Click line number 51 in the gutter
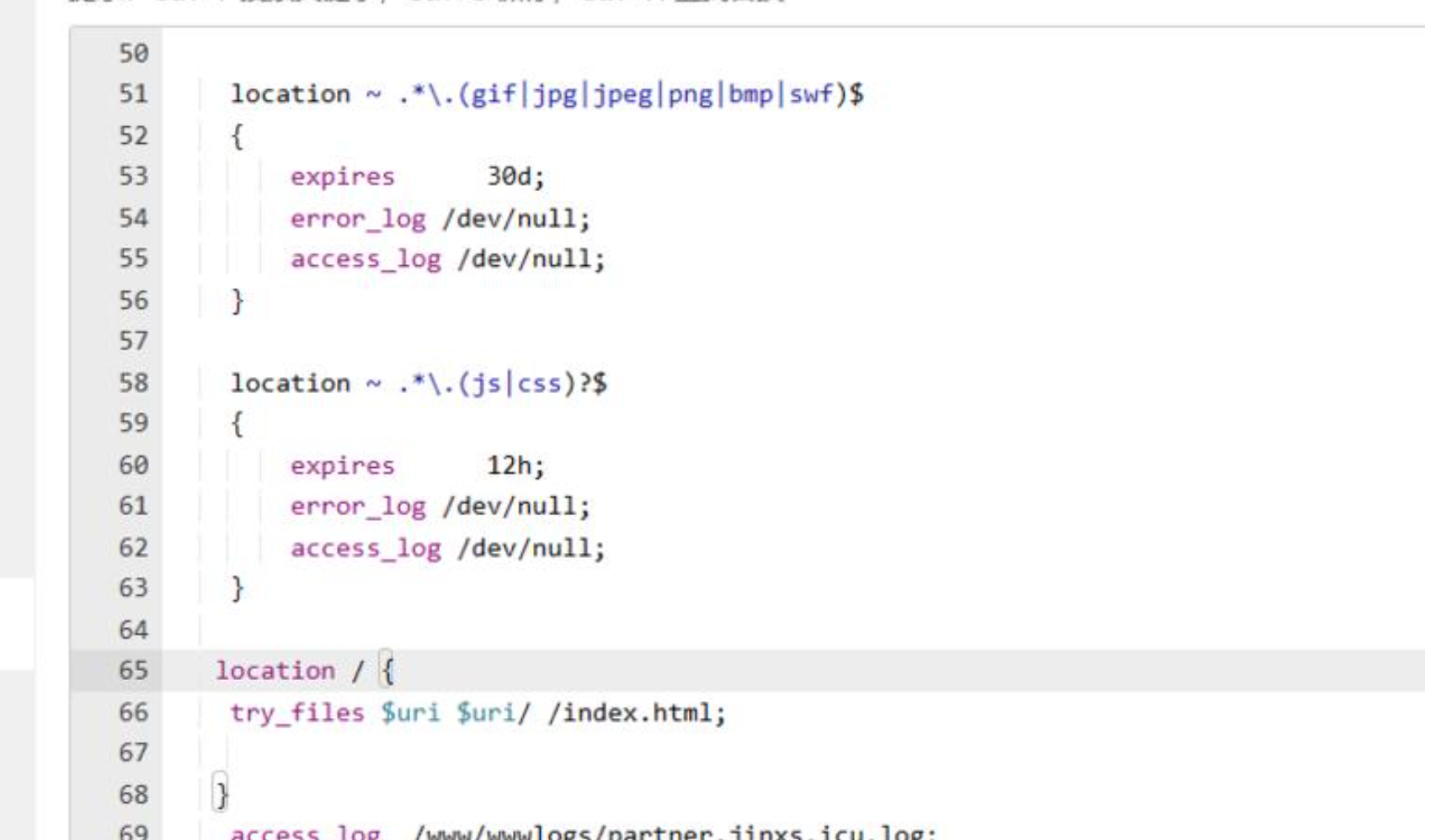 (x=133, y=93)
